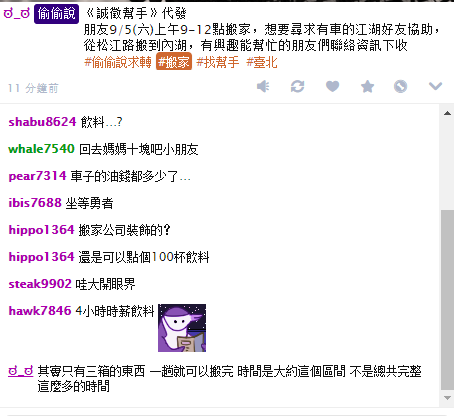Open the shabu8624 username
This screenshot has height=416, width=454.
tap(42, 122)
